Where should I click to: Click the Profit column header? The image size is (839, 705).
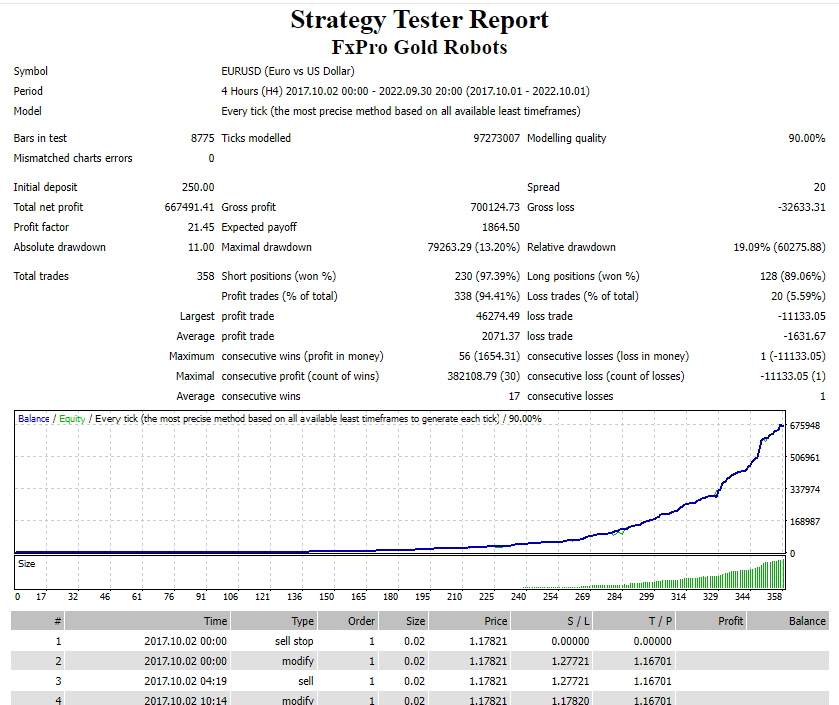[711, 621]
